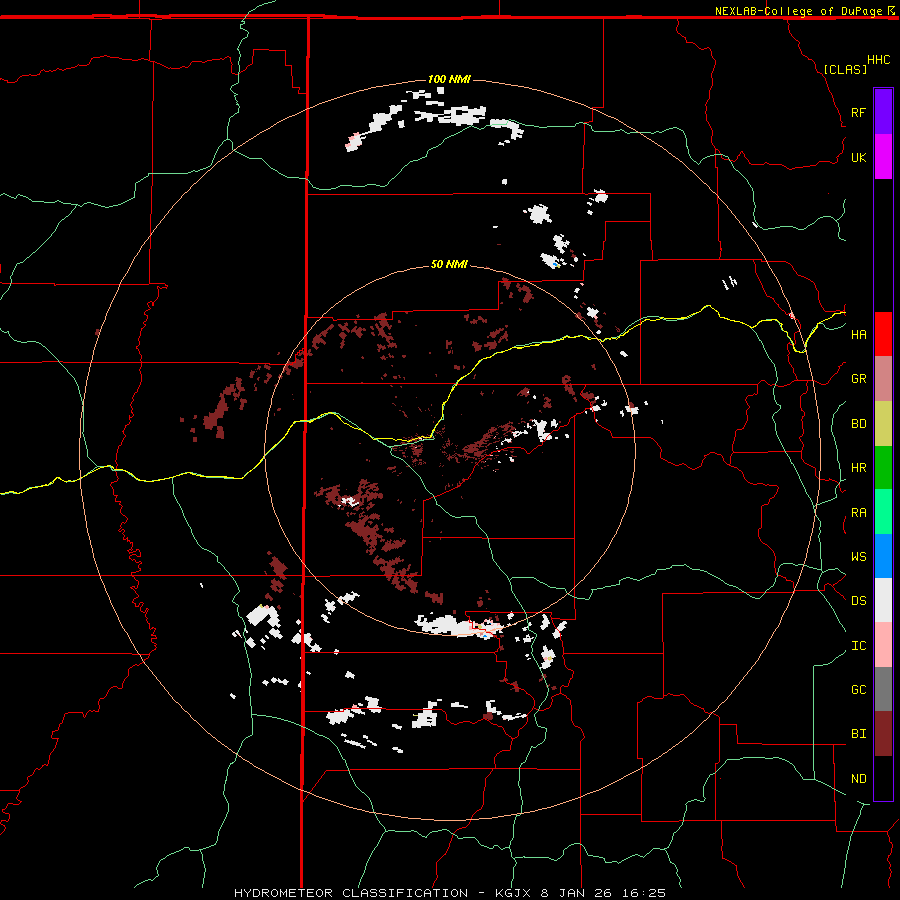Click the WS blue legend swatch
Screen dimensions: 900x900
coord(883,556)
